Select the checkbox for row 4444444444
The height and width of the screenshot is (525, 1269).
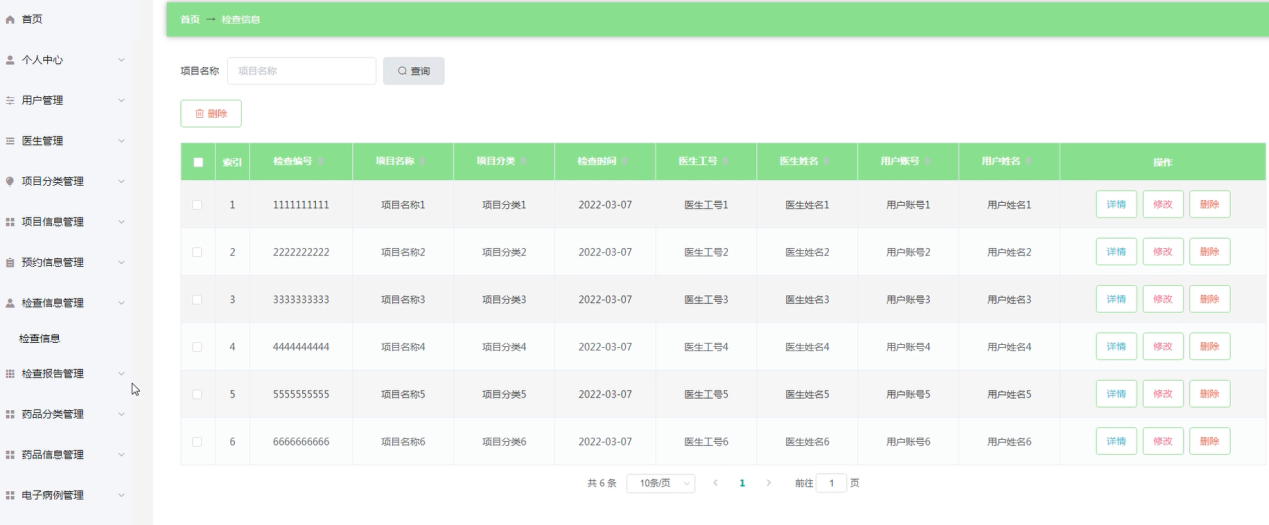click(197, 347)
